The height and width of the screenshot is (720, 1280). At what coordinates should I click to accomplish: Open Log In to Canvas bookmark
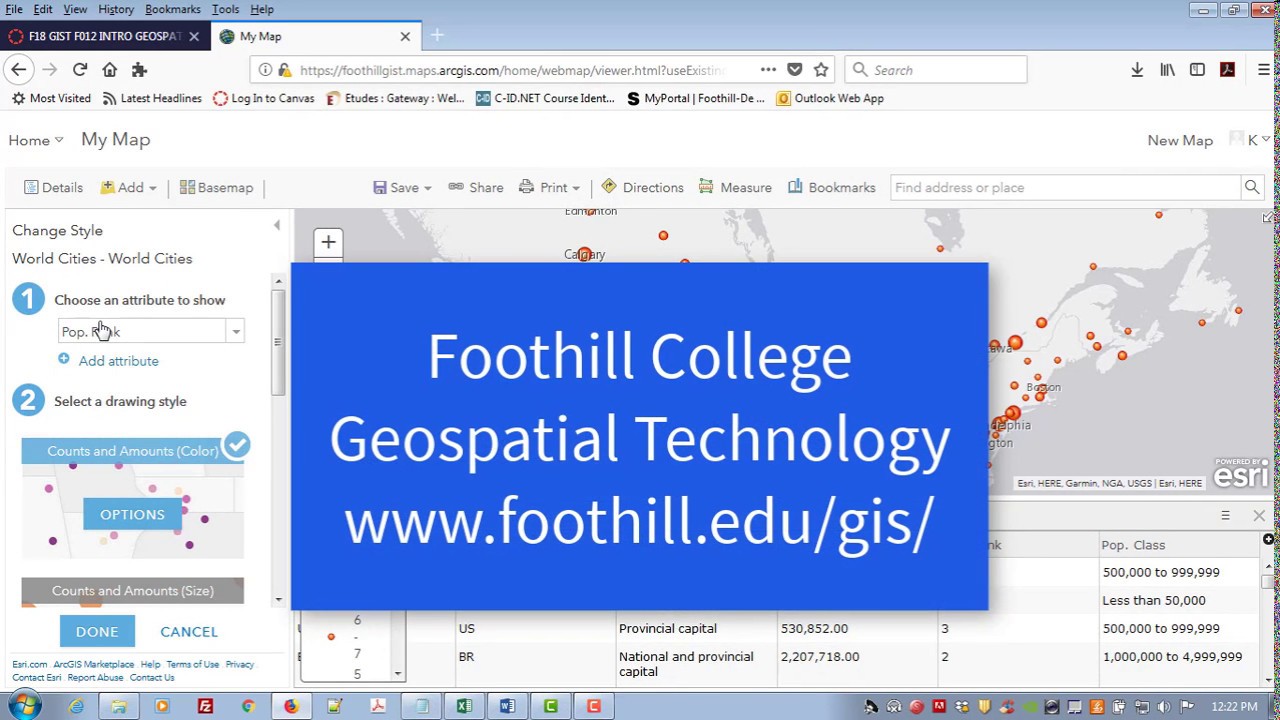(x=263, y=98)
